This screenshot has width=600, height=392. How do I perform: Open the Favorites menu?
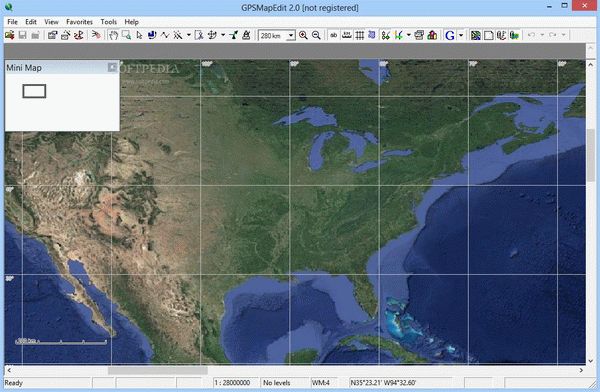(x=79, y=22)
